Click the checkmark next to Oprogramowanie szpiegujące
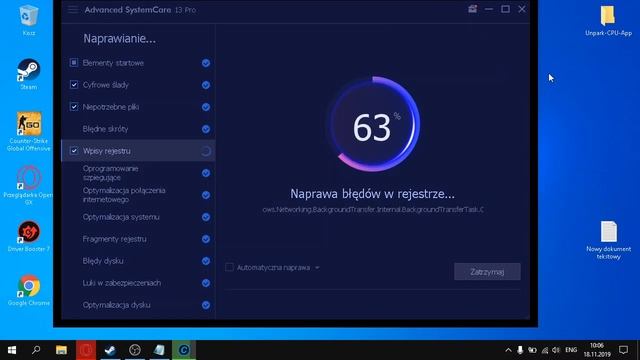The image size is (640, 360). click(x=206, y=173)
